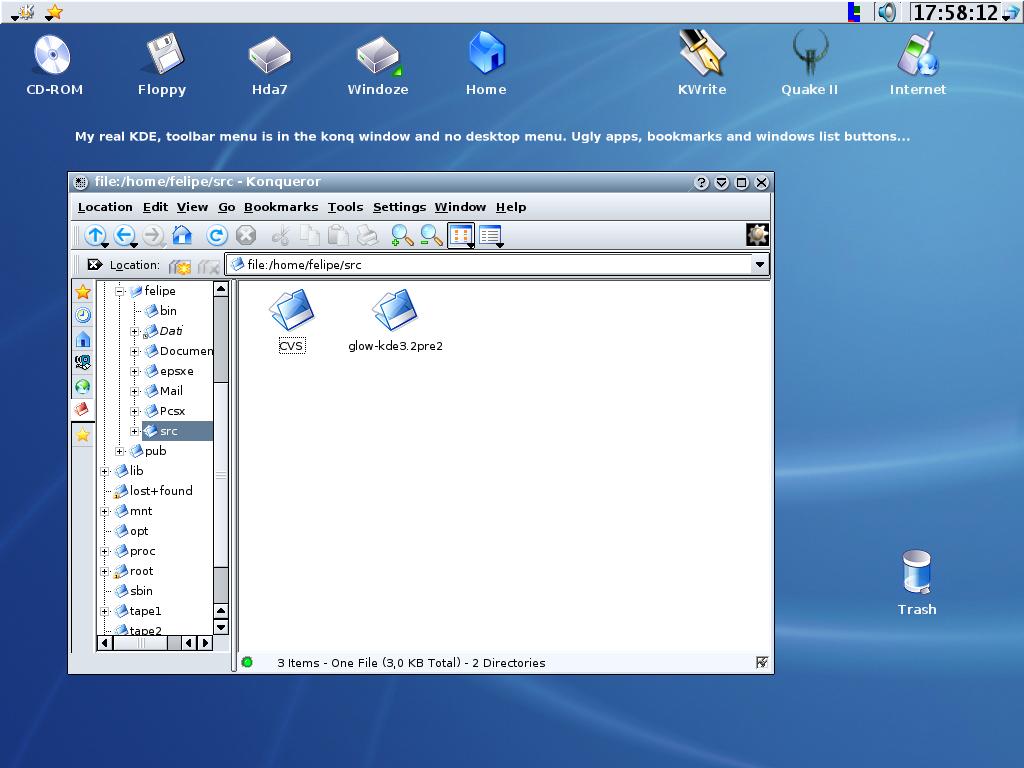Click the Cut scissors icon
The height and width of the screenshot is (768, 1024).
coord(281,235)
